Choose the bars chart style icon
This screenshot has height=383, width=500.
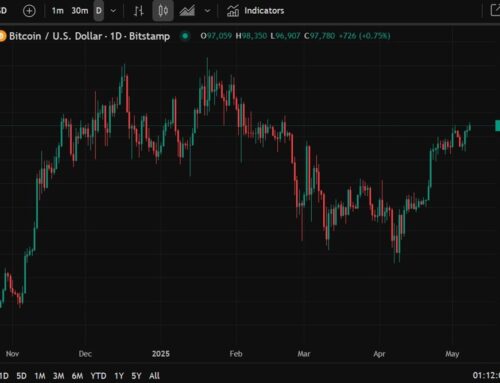click(139, 11)
